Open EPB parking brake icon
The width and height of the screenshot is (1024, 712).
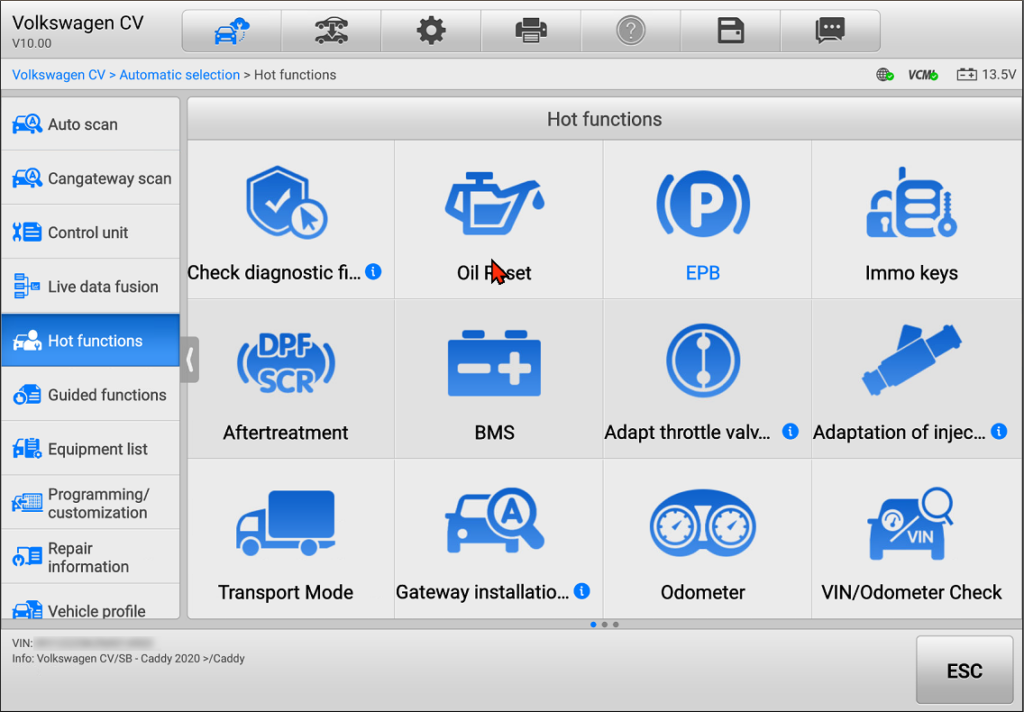pyautogui.click(x=703, y=203)
